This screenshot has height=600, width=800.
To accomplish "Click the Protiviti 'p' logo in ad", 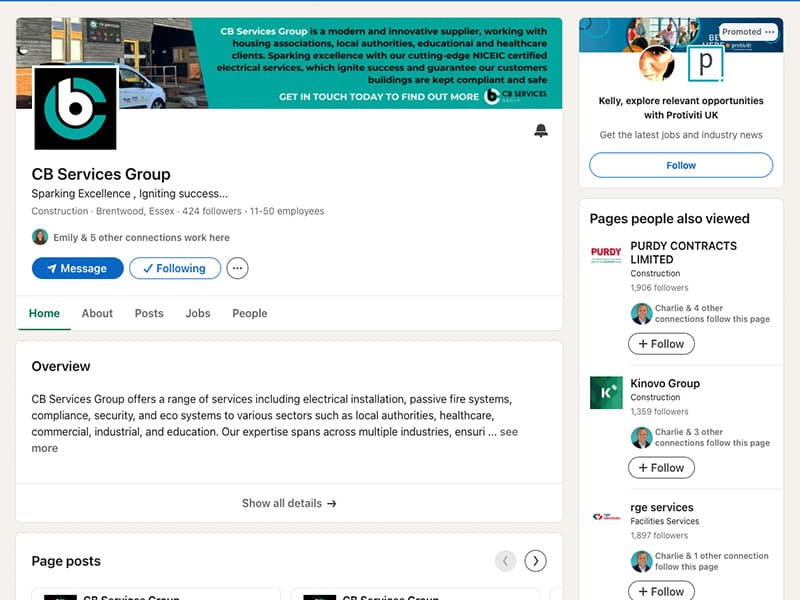I will coord(706,63).
